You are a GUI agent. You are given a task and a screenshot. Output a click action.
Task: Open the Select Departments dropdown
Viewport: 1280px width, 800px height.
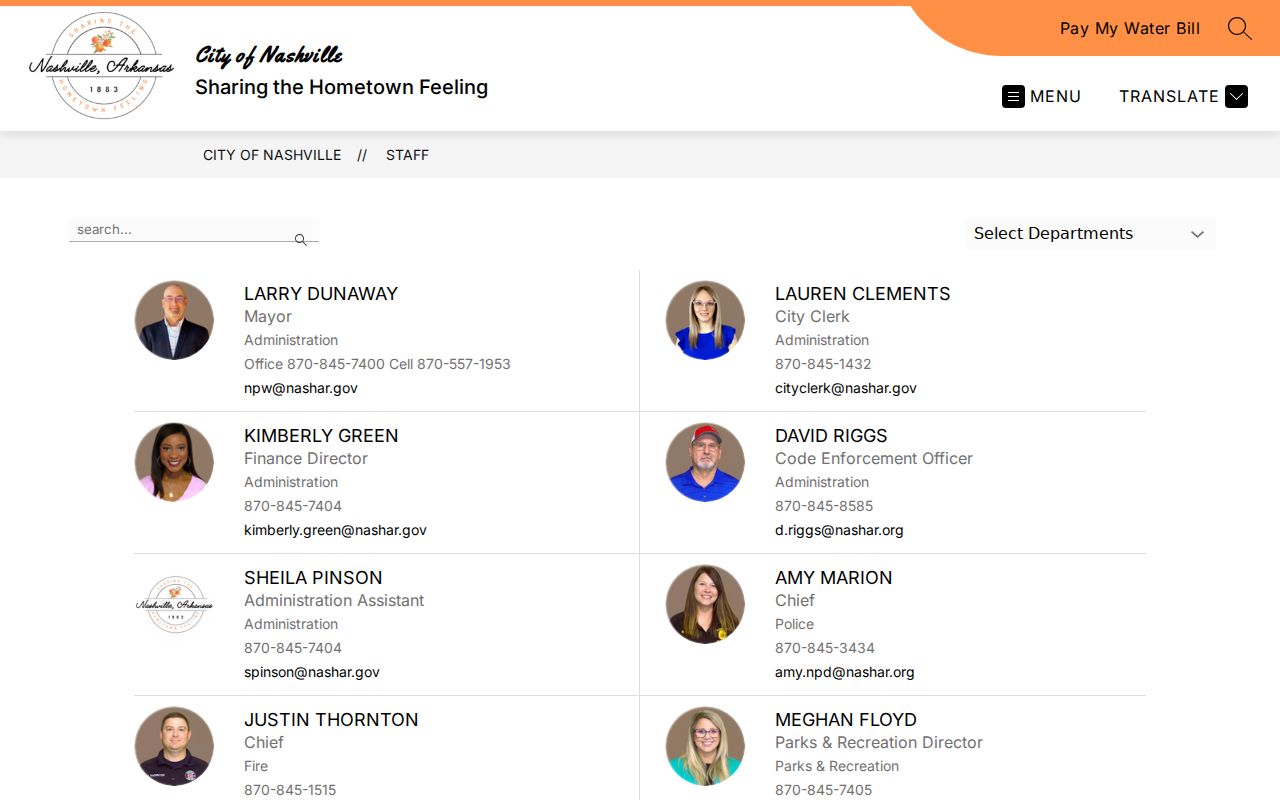(x=1090, y=234)
